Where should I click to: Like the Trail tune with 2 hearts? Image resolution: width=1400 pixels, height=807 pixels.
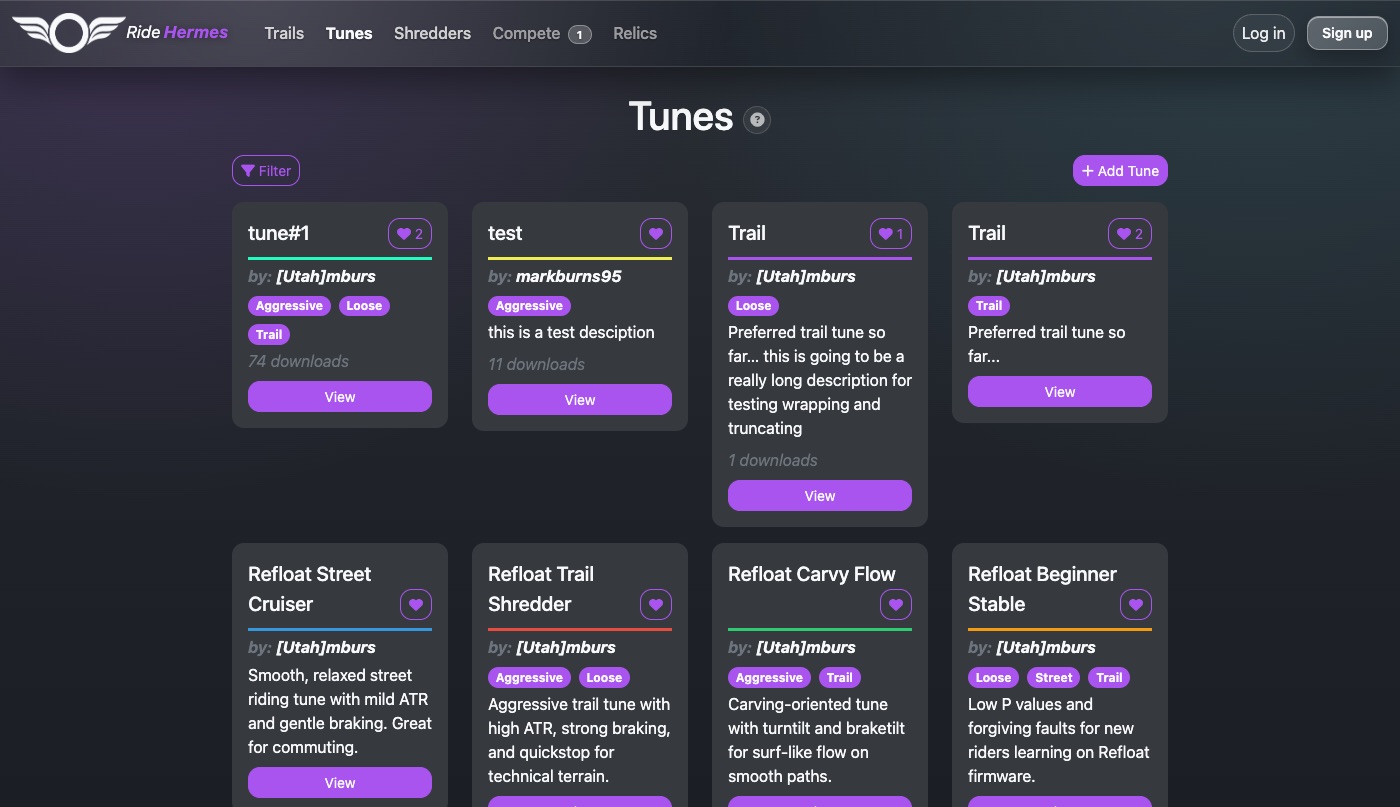click(1130, 234)
